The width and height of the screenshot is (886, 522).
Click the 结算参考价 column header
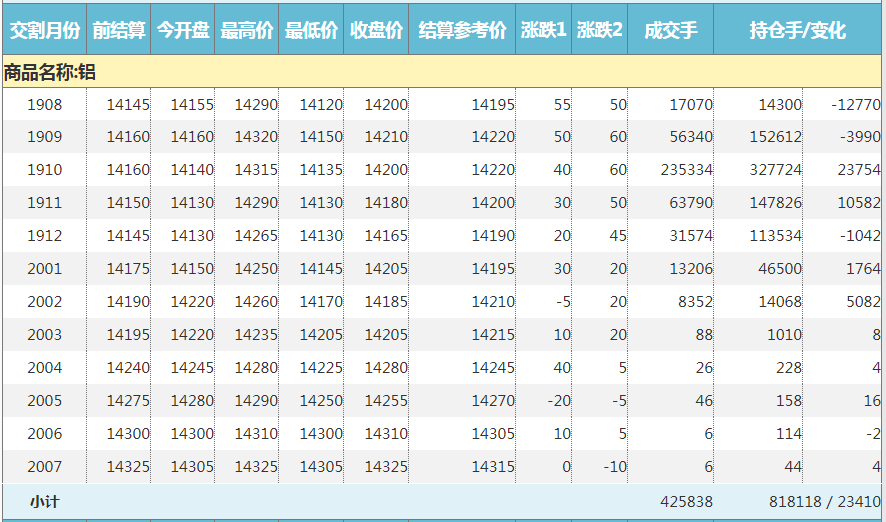click(462, 30)
